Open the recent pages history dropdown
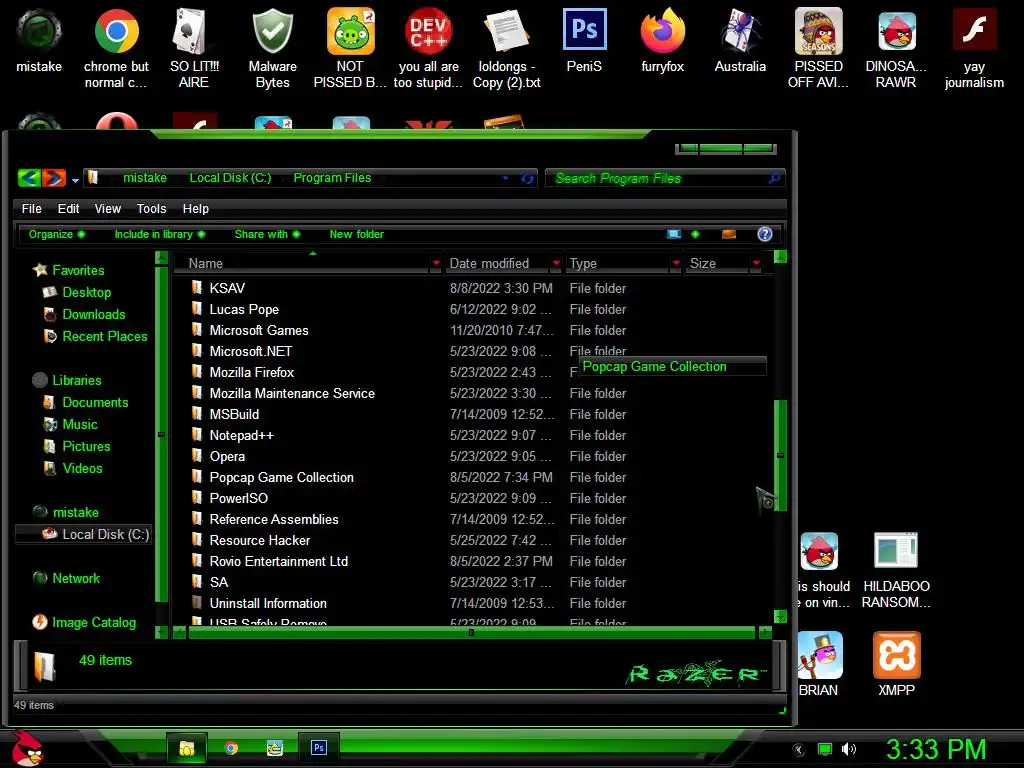The width and height of the screenshot is (1024, 768). 75,180
